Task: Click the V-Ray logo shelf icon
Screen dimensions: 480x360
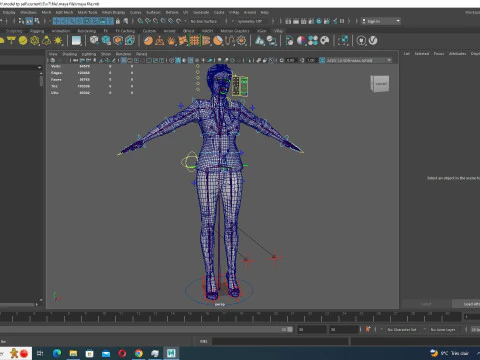Action: point(373,41)
